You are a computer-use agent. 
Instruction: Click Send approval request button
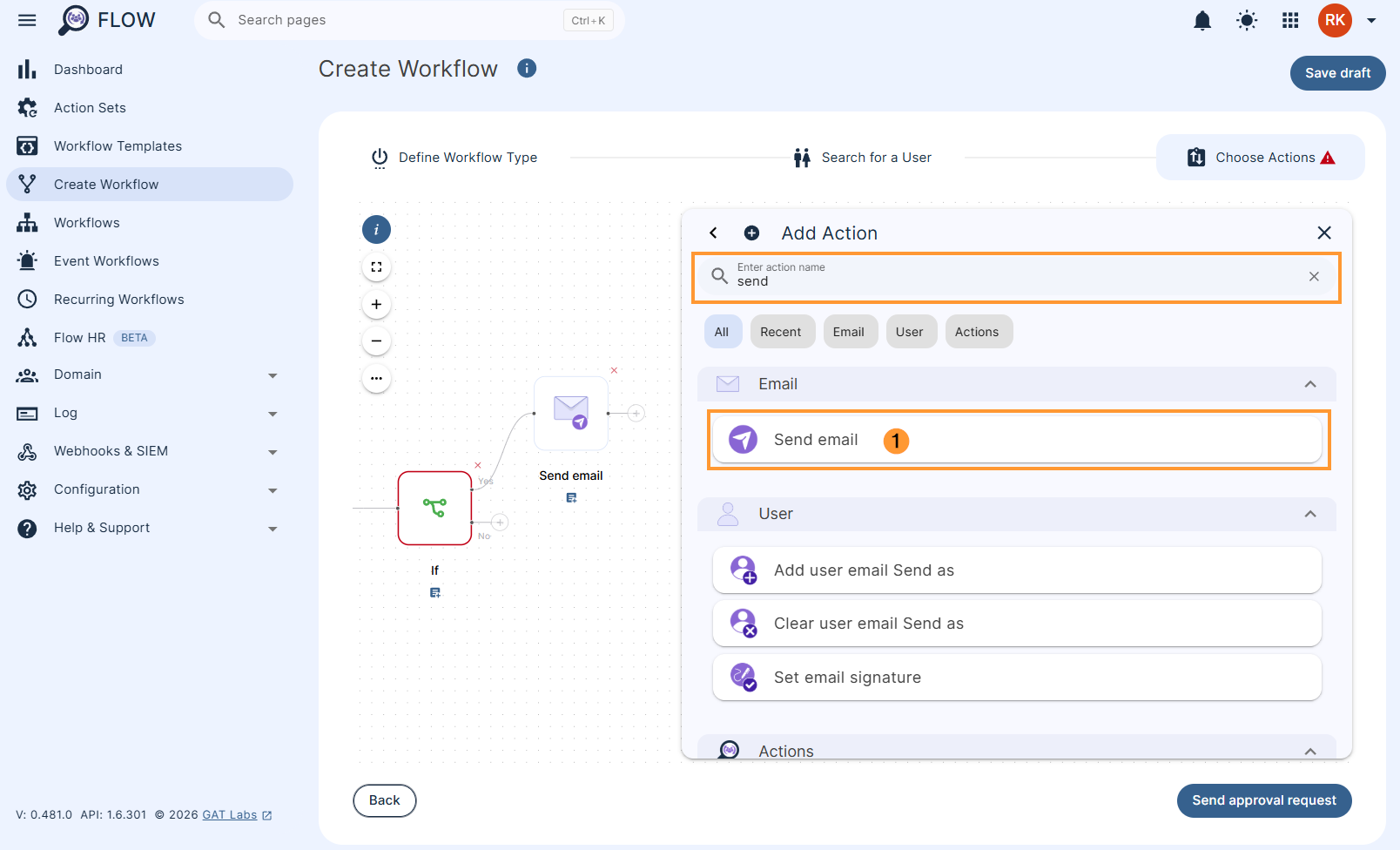[x=1264, y=800]
